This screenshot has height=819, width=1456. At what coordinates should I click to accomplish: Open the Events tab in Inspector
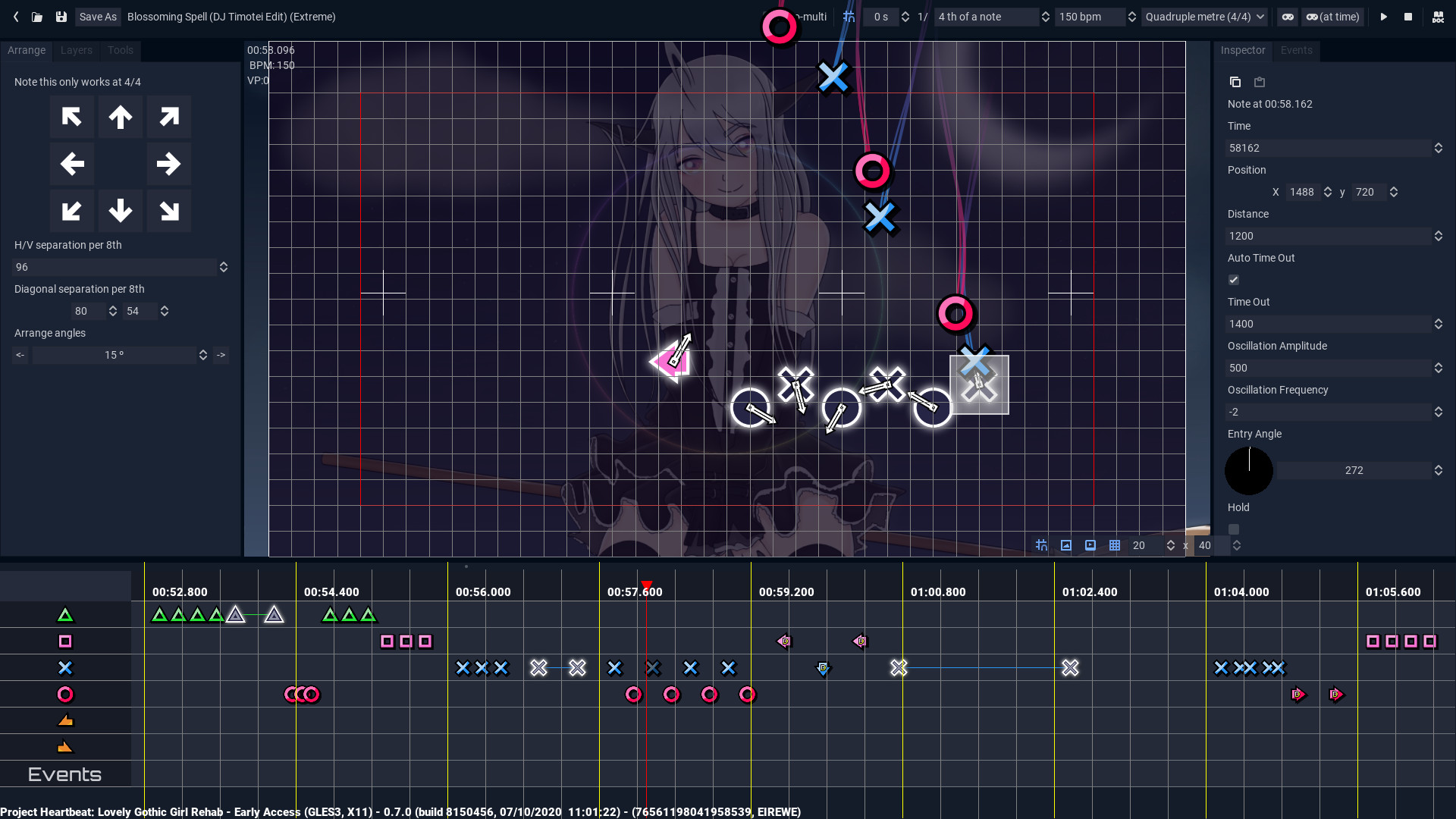[x=1296, y=50]
